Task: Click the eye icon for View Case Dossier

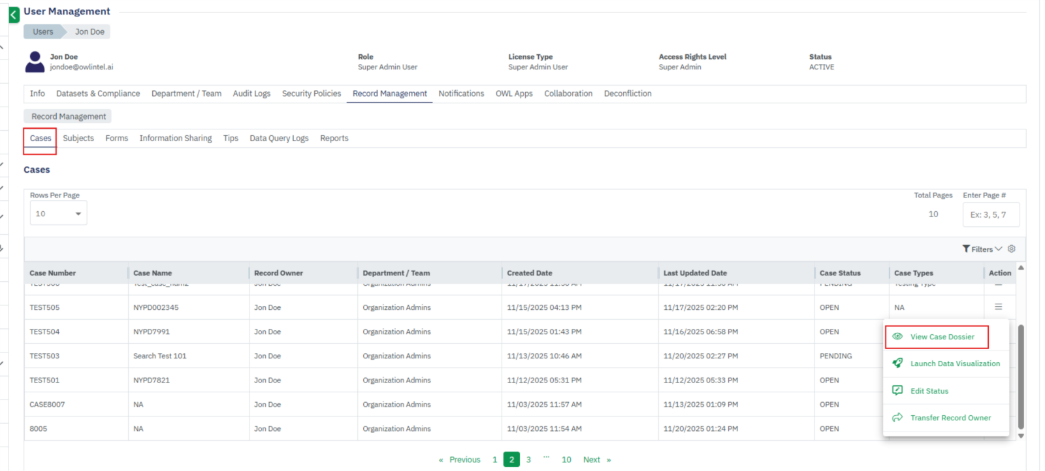Action: click(x=898, y=337)
